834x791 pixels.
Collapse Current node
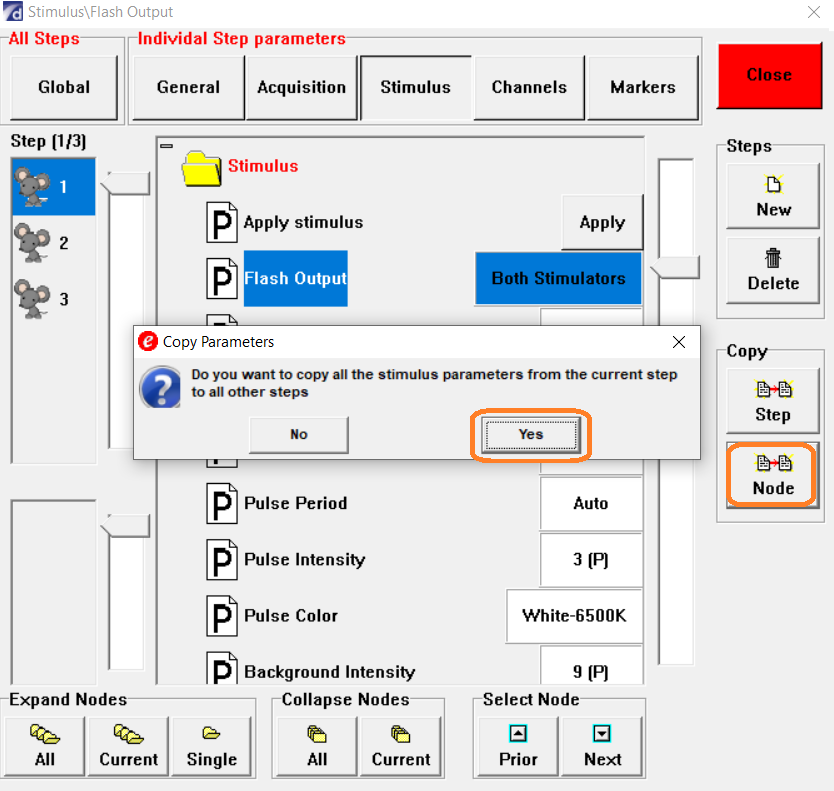401,746
